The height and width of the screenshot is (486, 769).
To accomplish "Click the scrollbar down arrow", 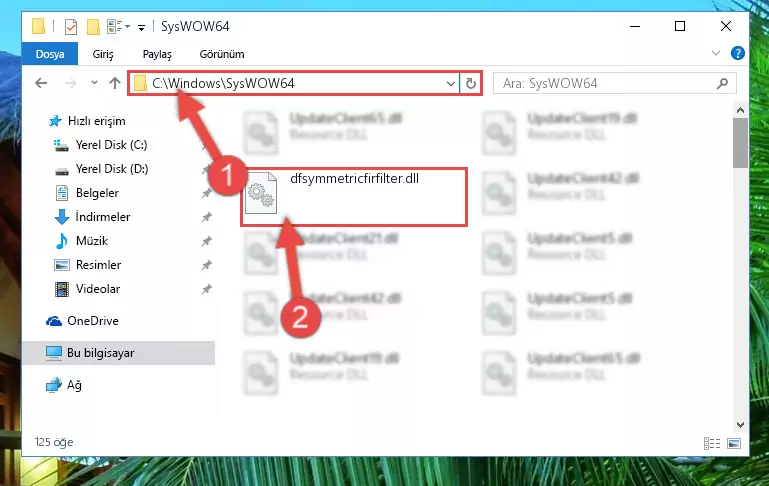I will 740,424.
